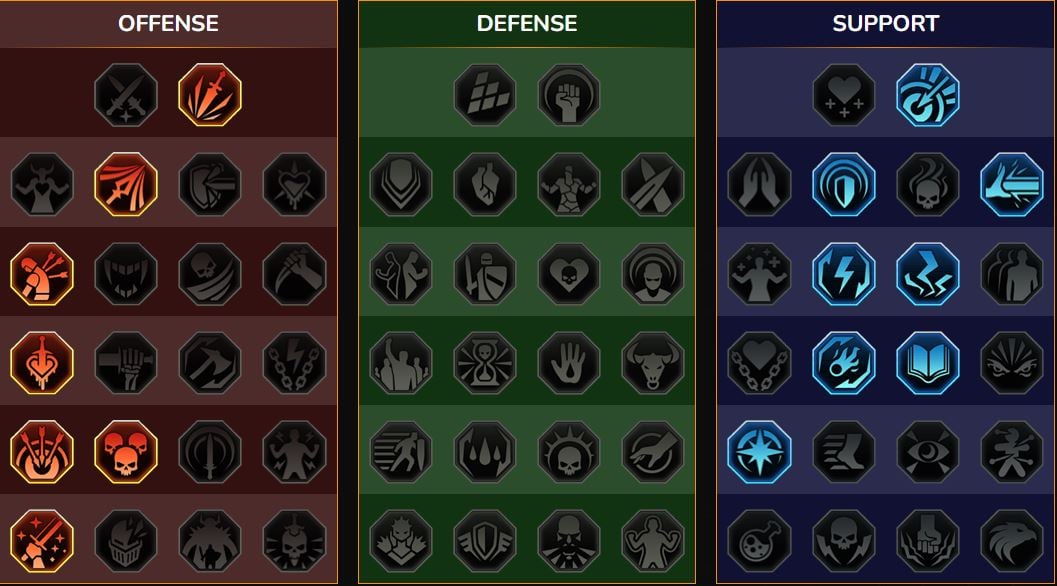Open the SUPPORT mastery tree header
The image size is (1057, 586).
coord(886,24)
